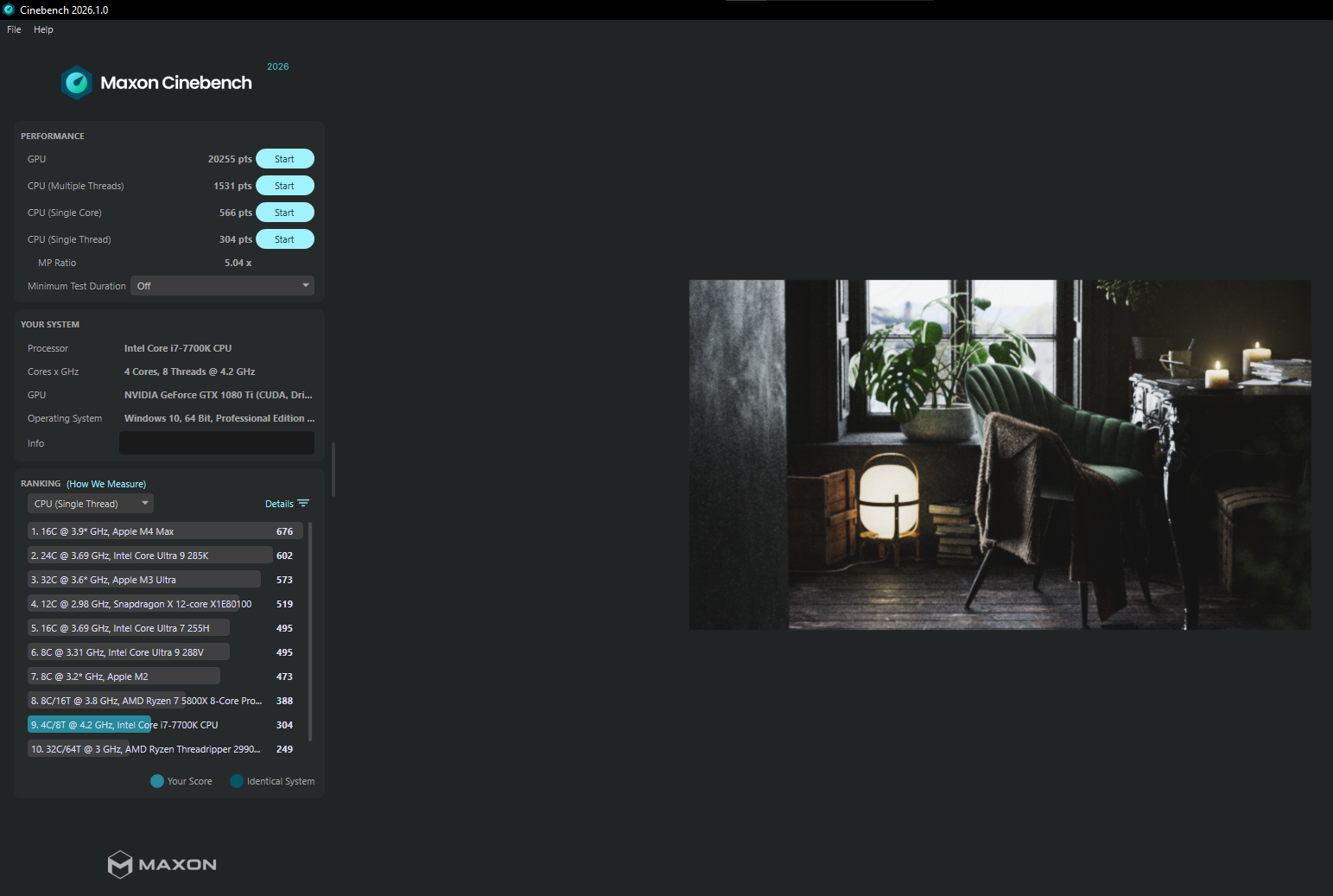Click the NVIDIA GeForce GTX 1080 Ti text

219,395
